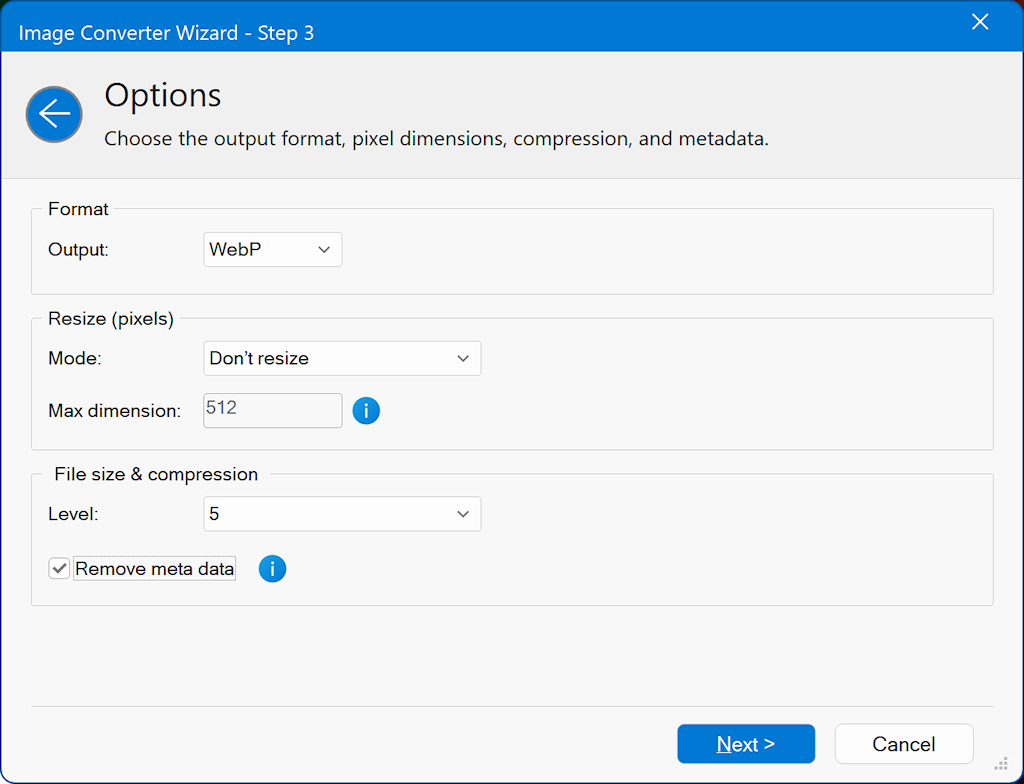Click the "Options" page heading
1024x784 pixels.
163,95
